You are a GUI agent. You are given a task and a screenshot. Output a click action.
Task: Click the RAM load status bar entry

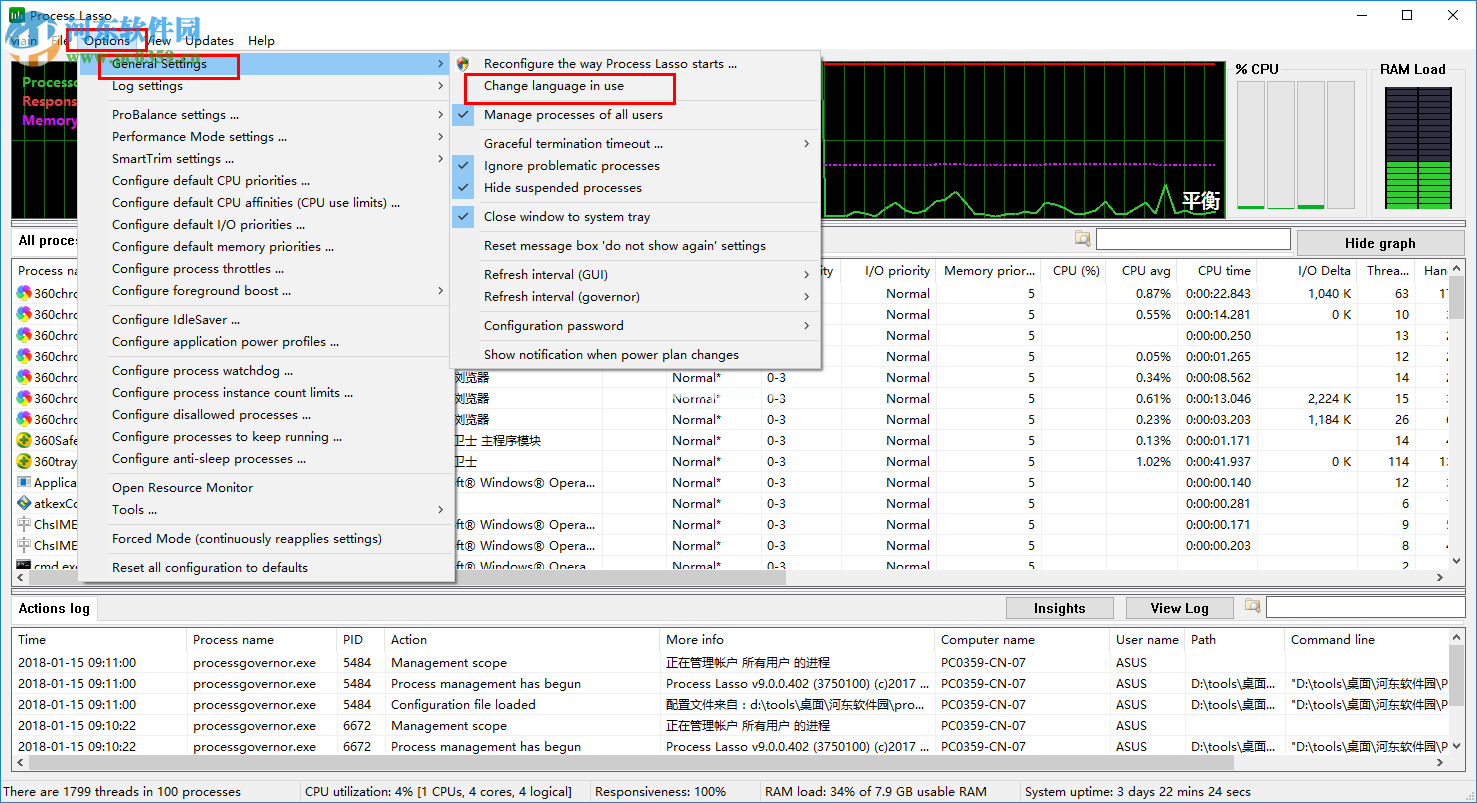click(x=876, y=791)
